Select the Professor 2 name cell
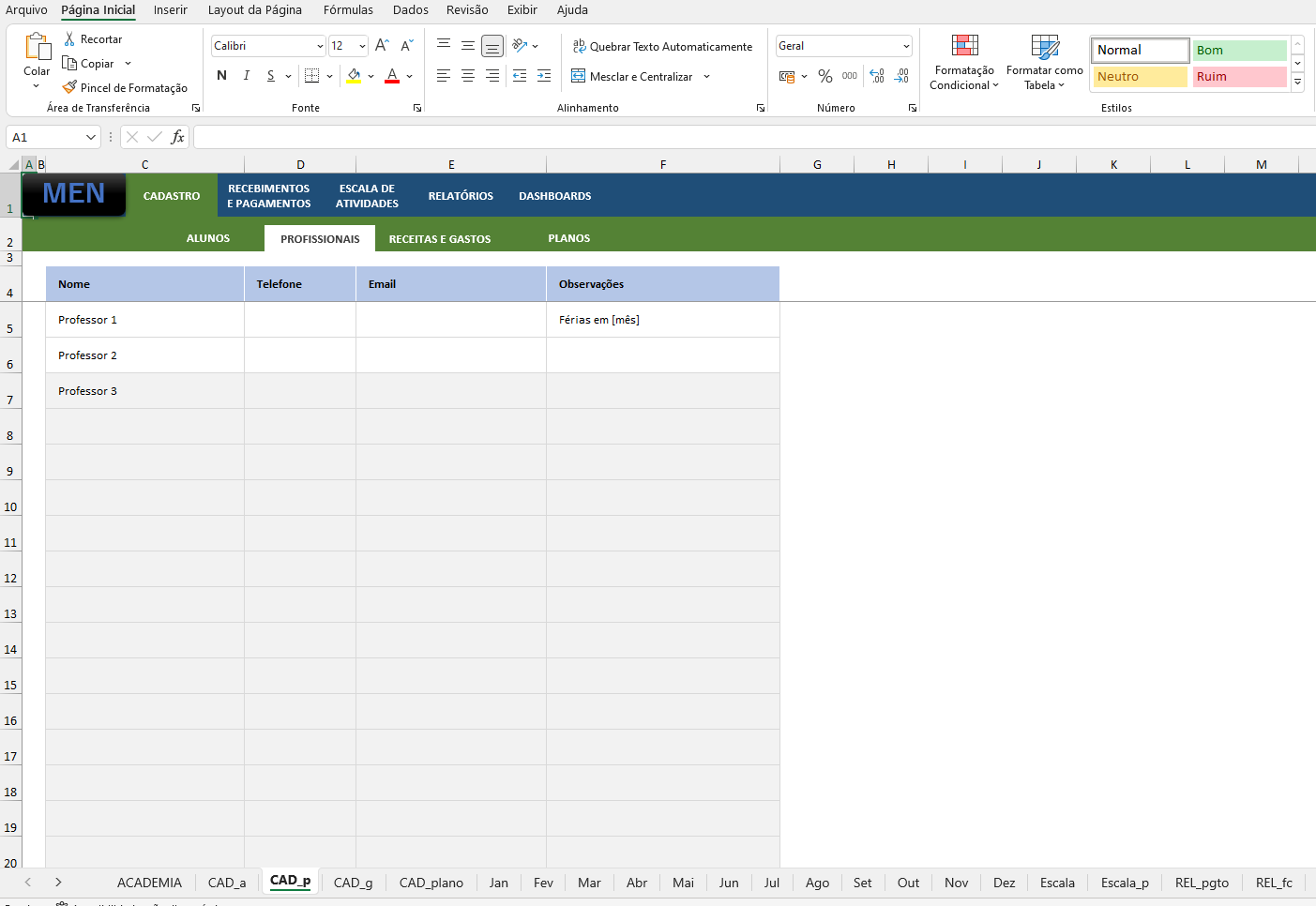 (144, 355)
